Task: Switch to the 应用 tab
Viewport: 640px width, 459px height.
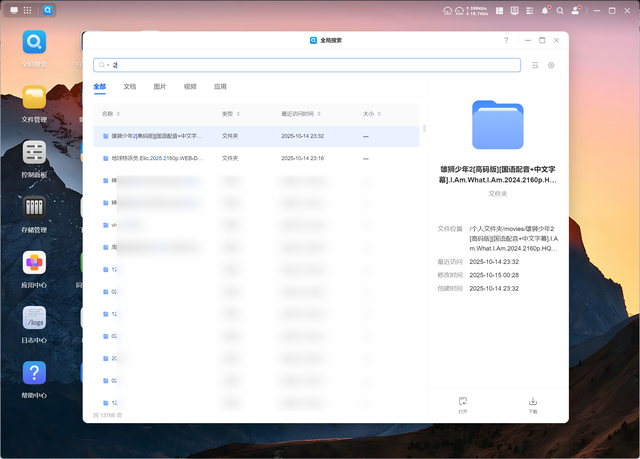Action: coord(220,86)
